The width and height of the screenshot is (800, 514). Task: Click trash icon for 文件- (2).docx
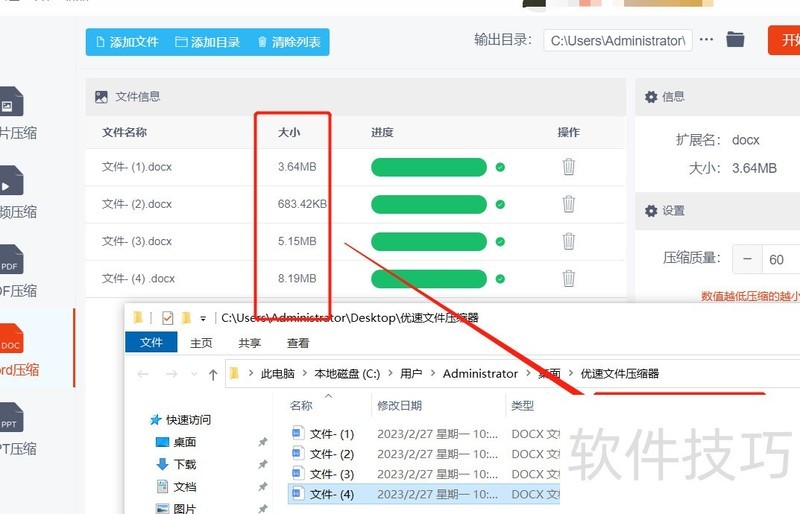pos(568,204)
